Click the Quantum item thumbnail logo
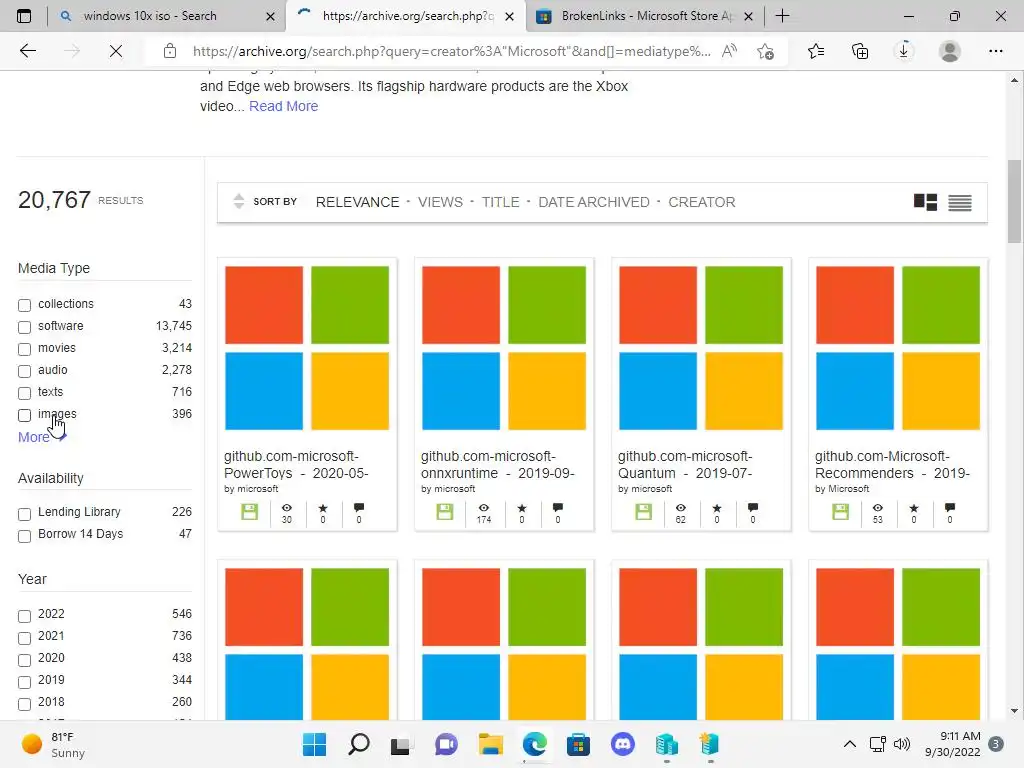Image resolution: width=1024 pixels, height=768 pixels. [701, 348]
